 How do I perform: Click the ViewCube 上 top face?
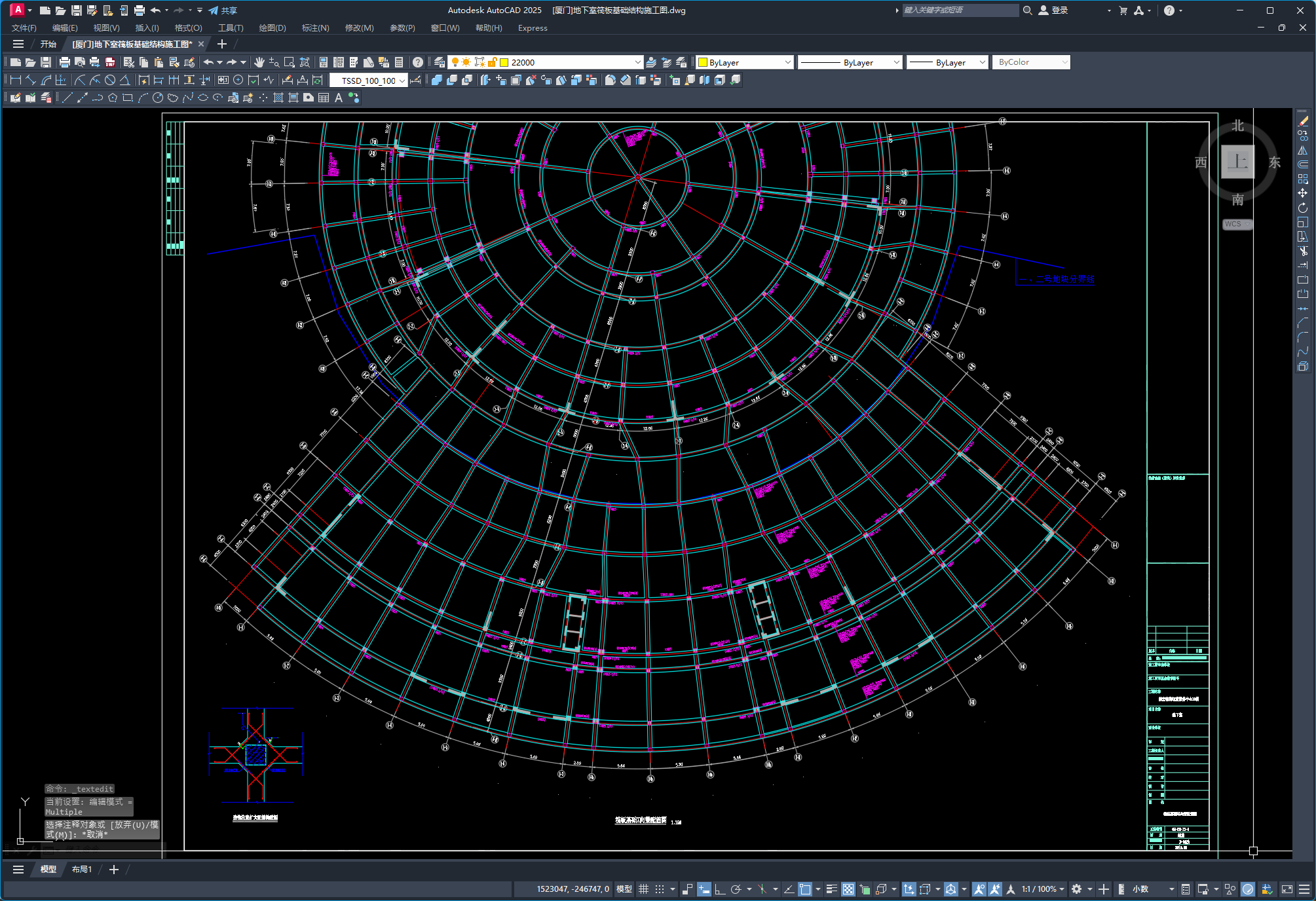[1237, 162]
